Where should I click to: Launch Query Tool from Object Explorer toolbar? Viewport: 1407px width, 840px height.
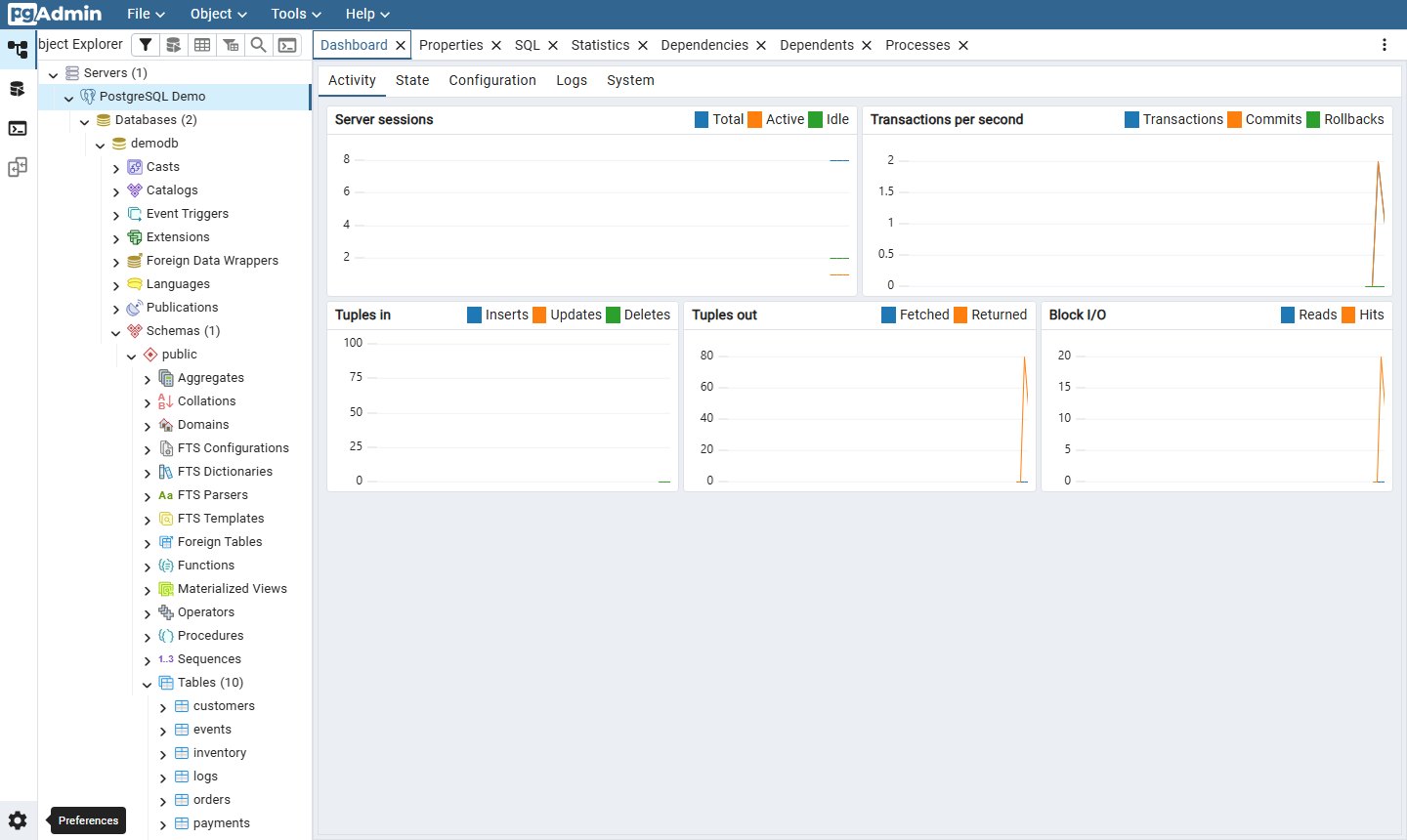click(x=173, y=45)
